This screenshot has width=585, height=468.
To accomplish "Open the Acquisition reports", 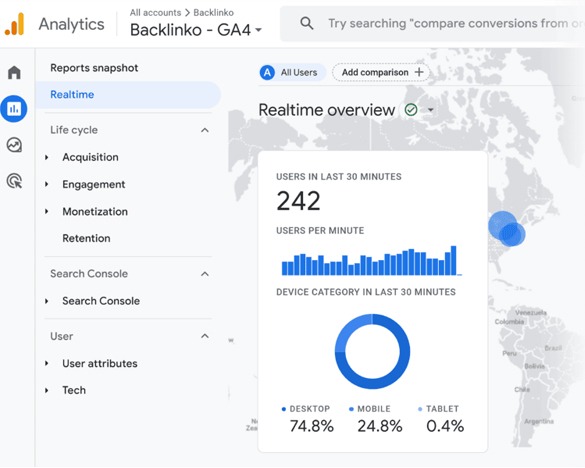I will pyautogui.click(x=90, y=157).
